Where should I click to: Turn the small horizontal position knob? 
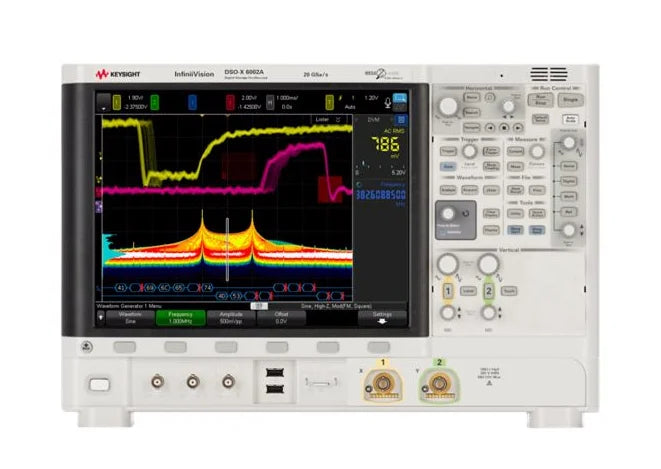508,106
